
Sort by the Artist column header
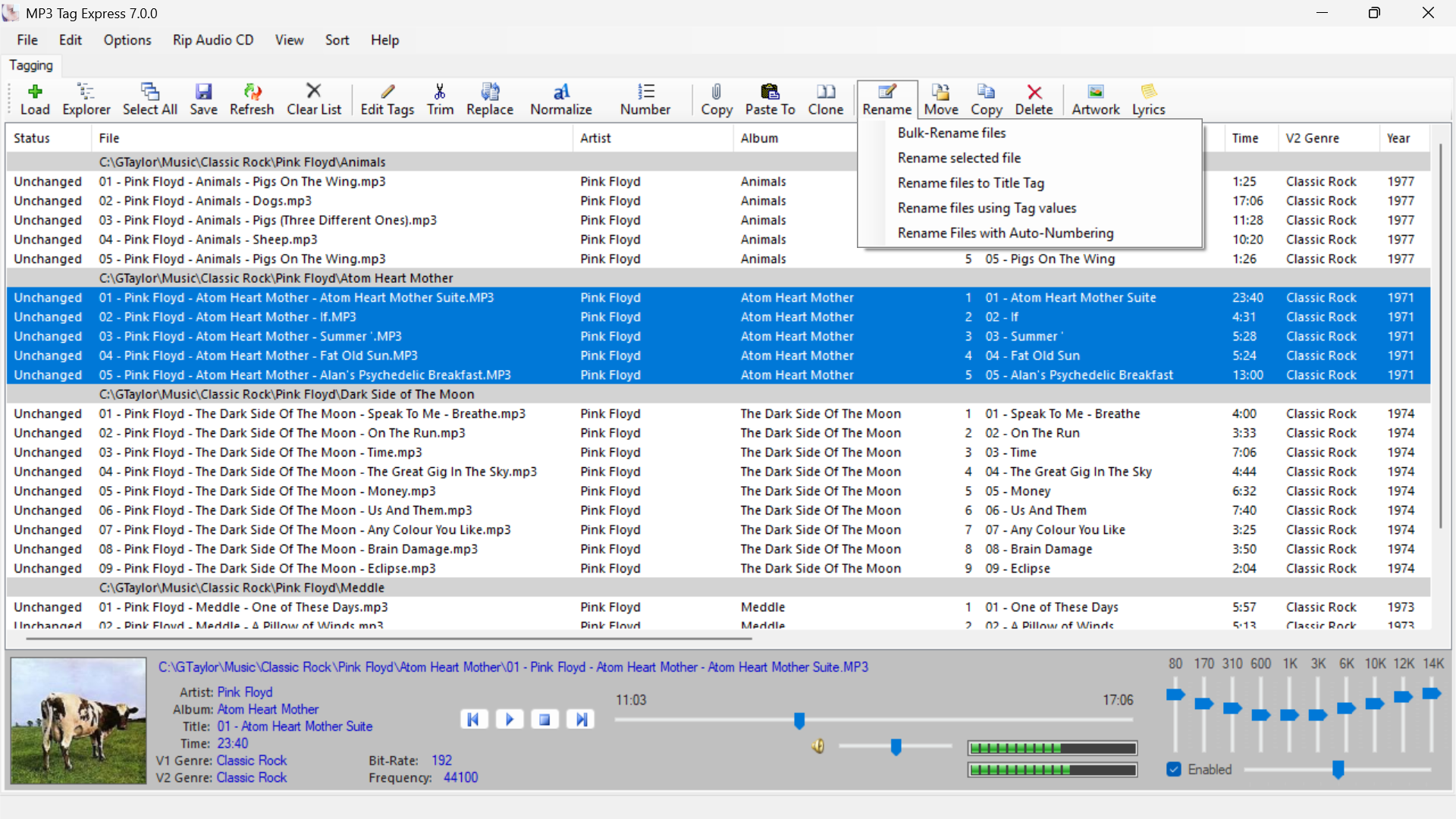(x=653, y=138)
